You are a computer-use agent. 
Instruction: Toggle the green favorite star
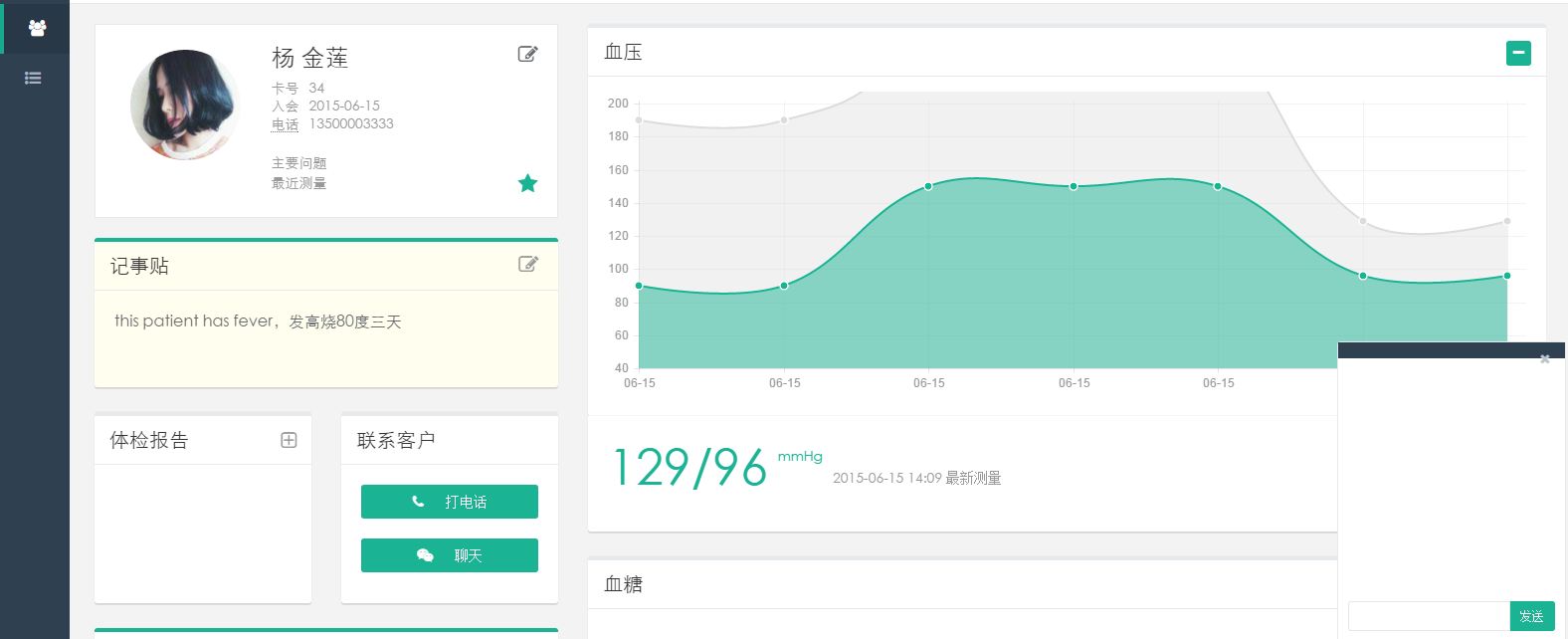[x=527, y=183]
